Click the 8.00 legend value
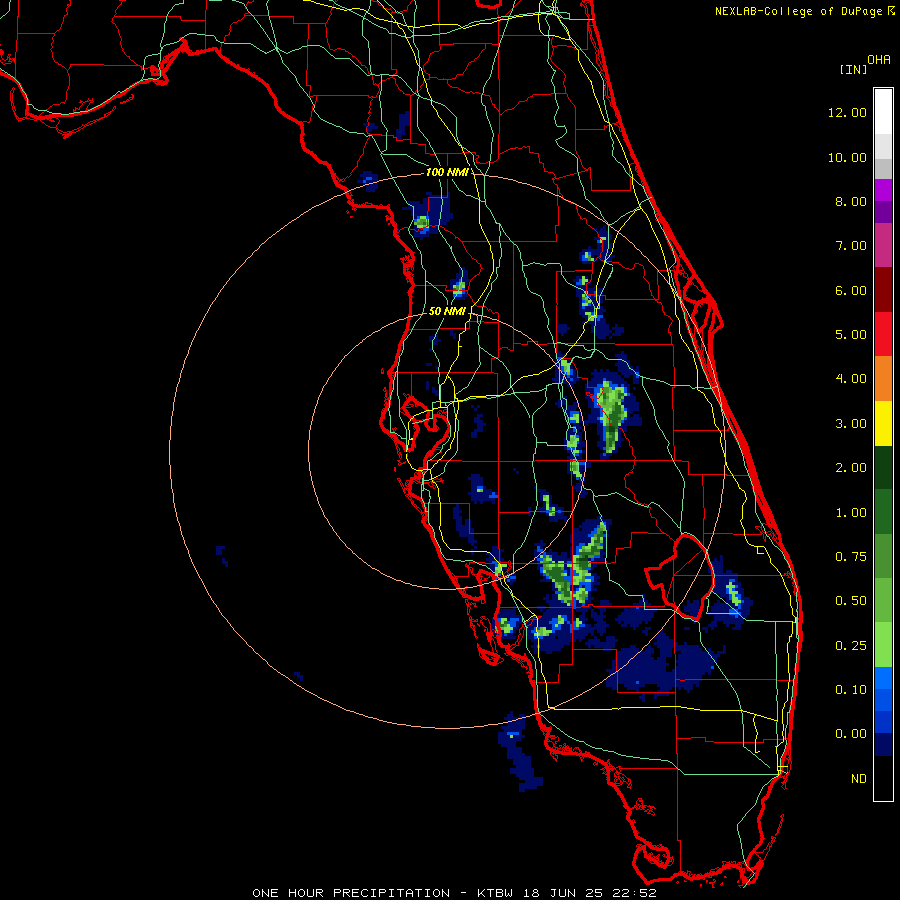The height and width of the screenshot is (900, 900). tap(851, 201)
